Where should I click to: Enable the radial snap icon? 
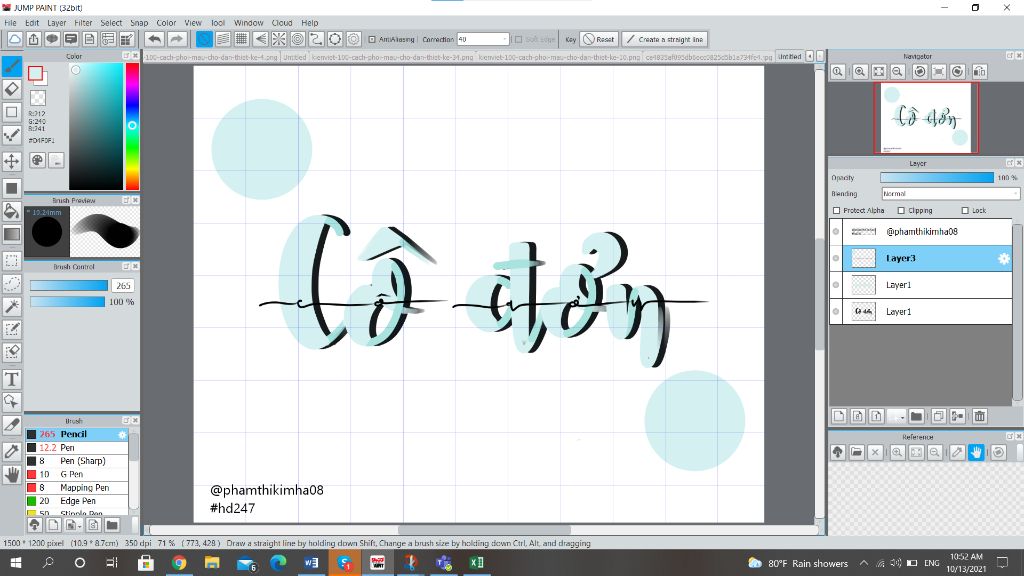pos(279,39)
